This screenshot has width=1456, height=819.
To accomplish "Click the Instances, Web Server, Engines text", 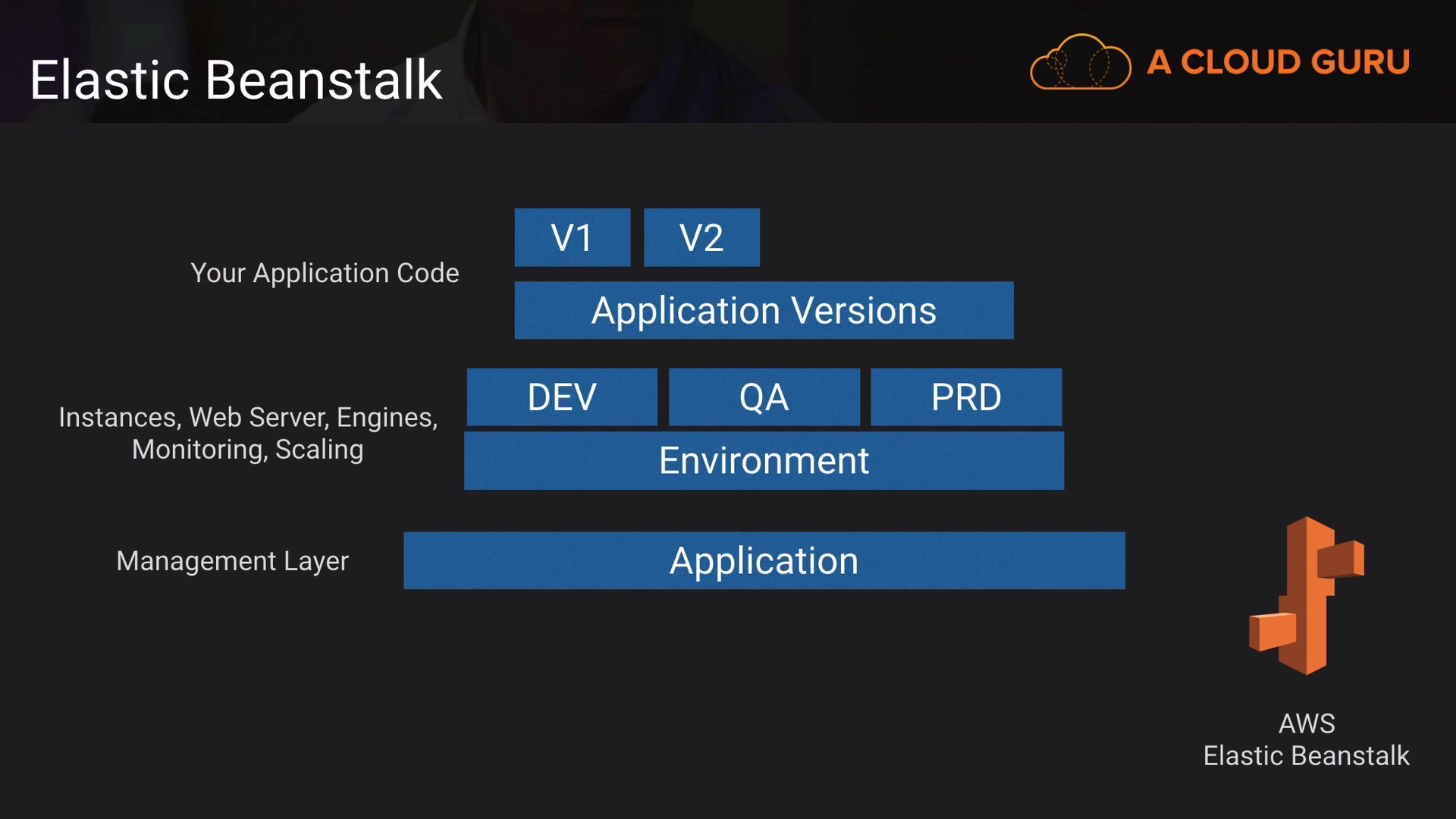I will 248,418.
